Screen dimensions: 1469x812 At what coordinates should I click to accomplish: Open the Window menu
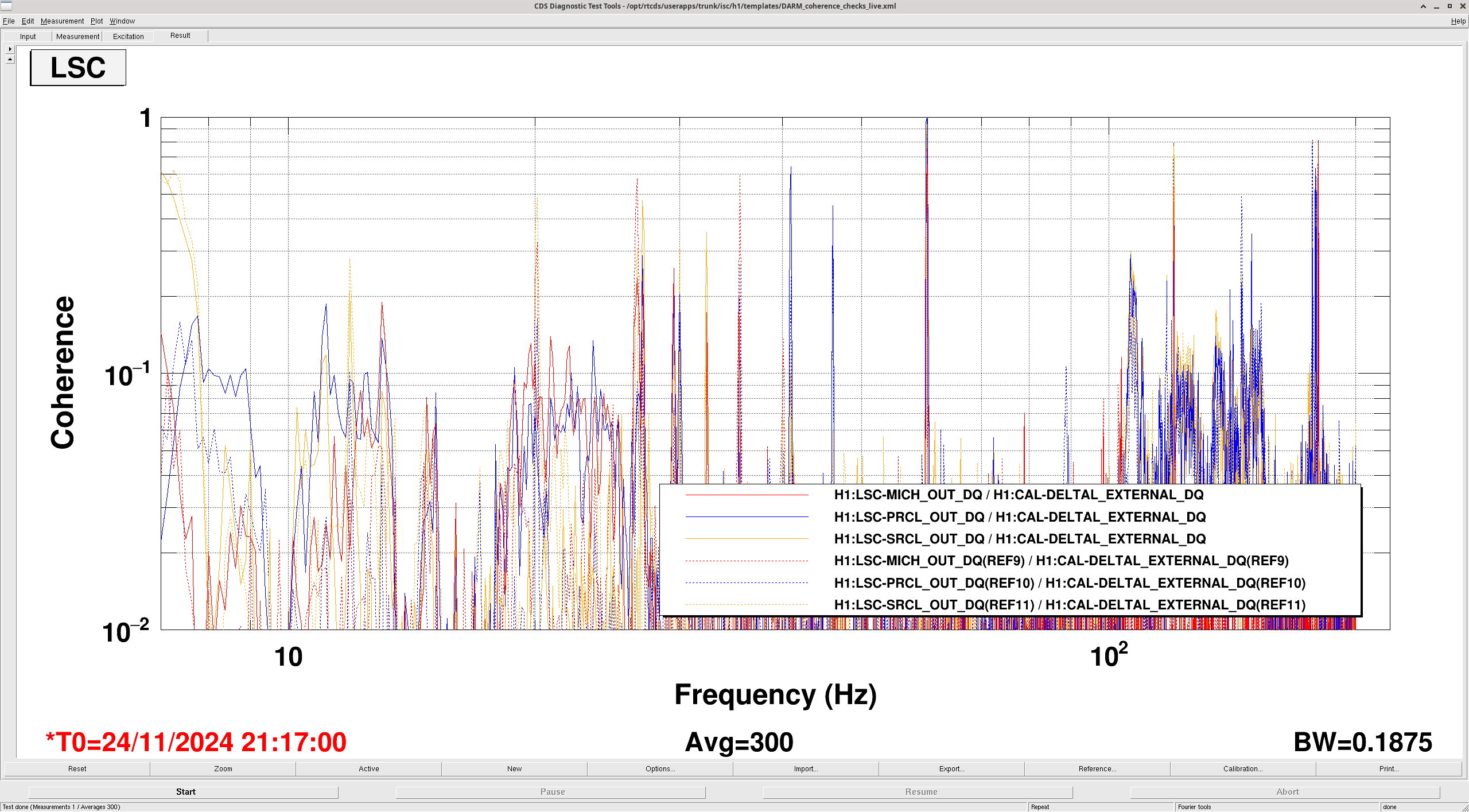[x=122, y=21]
